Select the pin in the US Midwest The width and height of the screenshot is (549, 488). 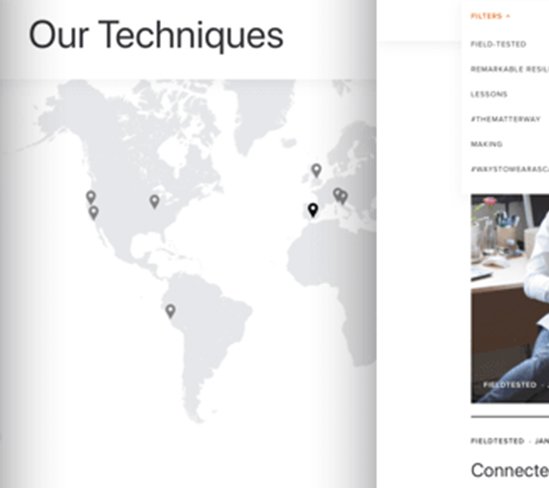click(x=154, y=201)
